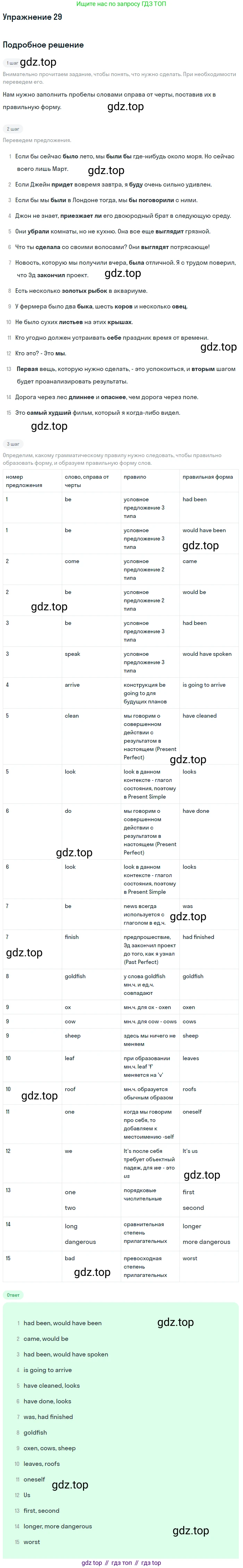
Task: Click the last 'гдз top' footer link
Action: [151, 1562]
